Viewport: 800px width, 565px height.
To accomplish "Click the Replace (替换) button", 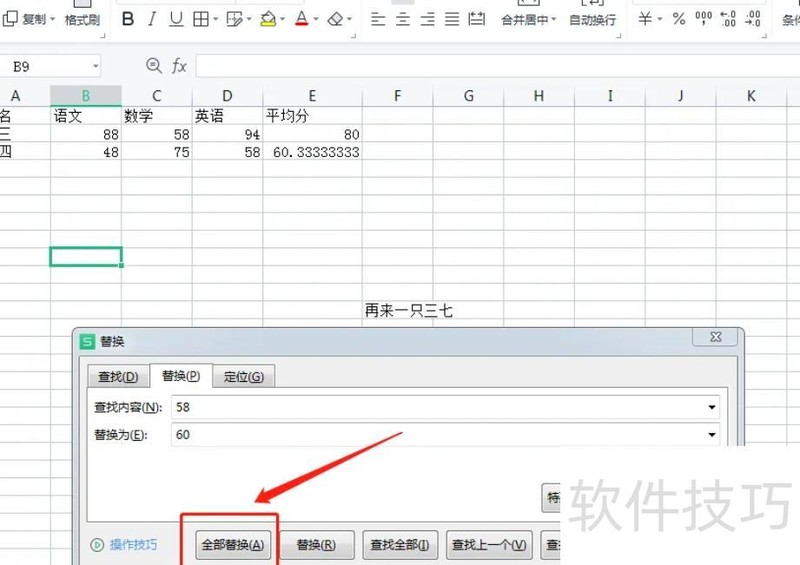I will click(316, 545).
